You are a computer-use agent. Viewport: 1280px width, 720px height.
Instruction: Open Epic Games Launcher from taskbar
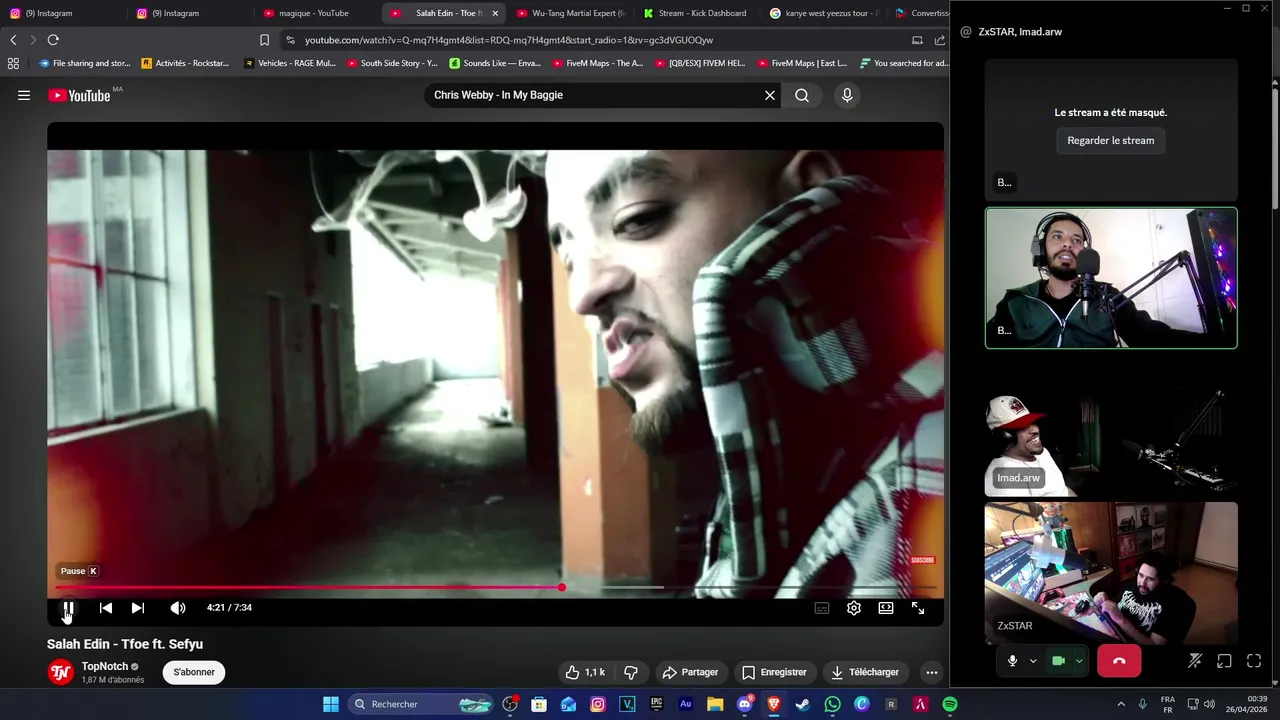(x=656, y=704)
